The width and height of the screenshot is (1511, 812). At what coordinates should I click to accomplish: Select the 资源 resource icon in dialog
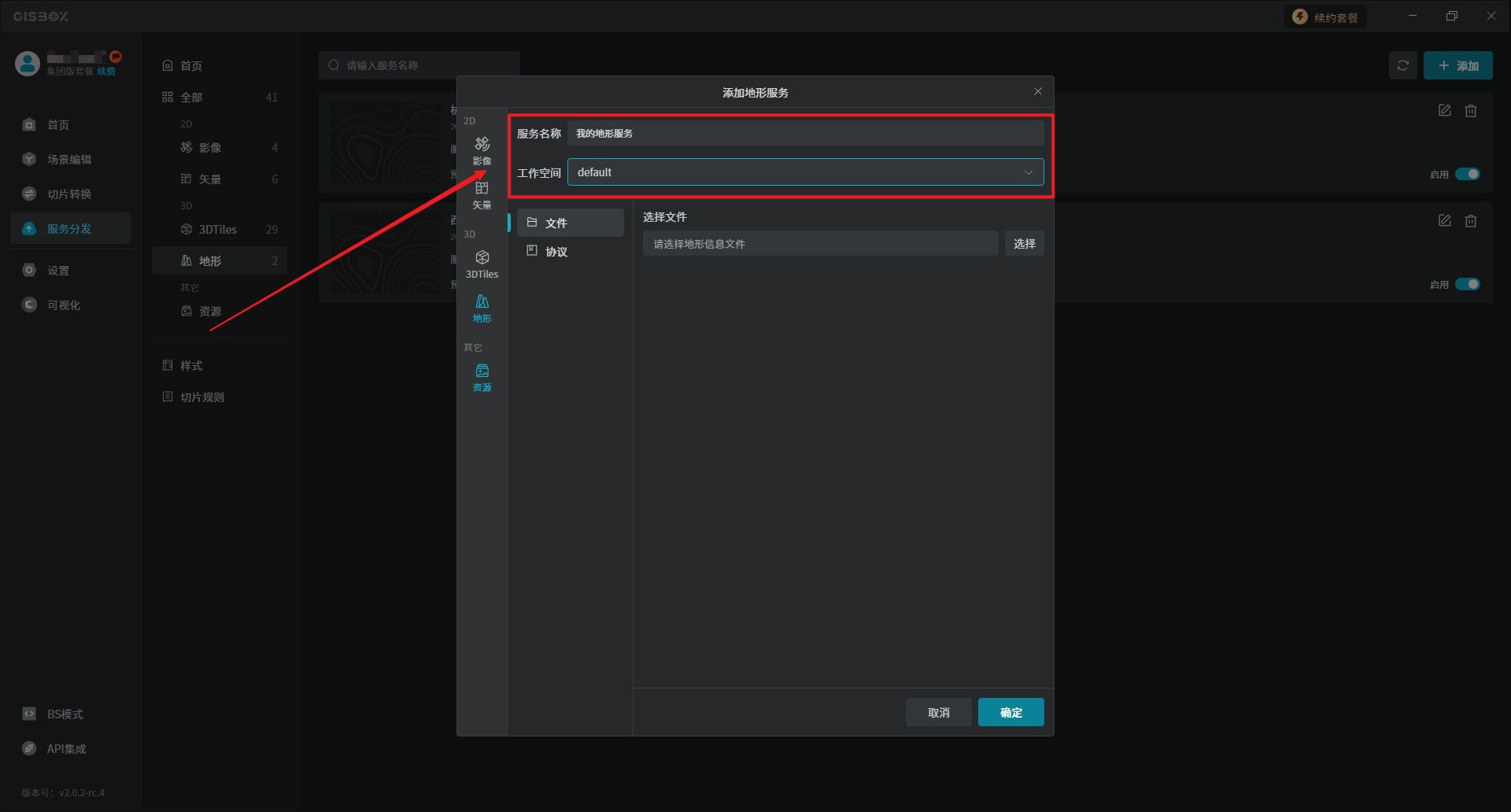point(482,377)
